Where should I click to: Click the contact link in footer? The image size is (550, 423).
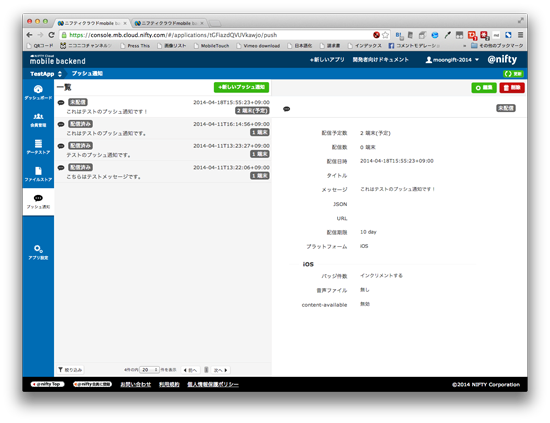pyautogui.click(x=136, y=384)
